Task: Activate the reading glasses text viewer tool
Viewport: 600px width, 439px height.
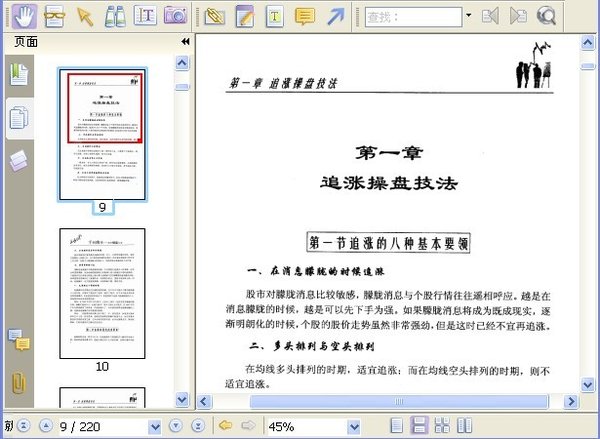Action: [54, 16]
